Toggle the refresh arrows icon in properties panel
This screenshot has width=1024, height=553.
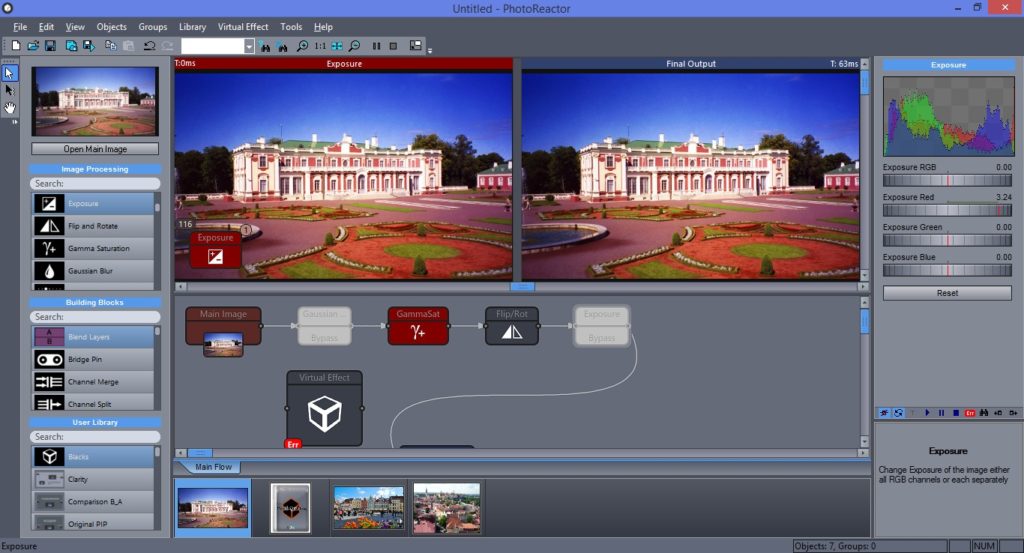pyautogui.click(x=899, y=413)
